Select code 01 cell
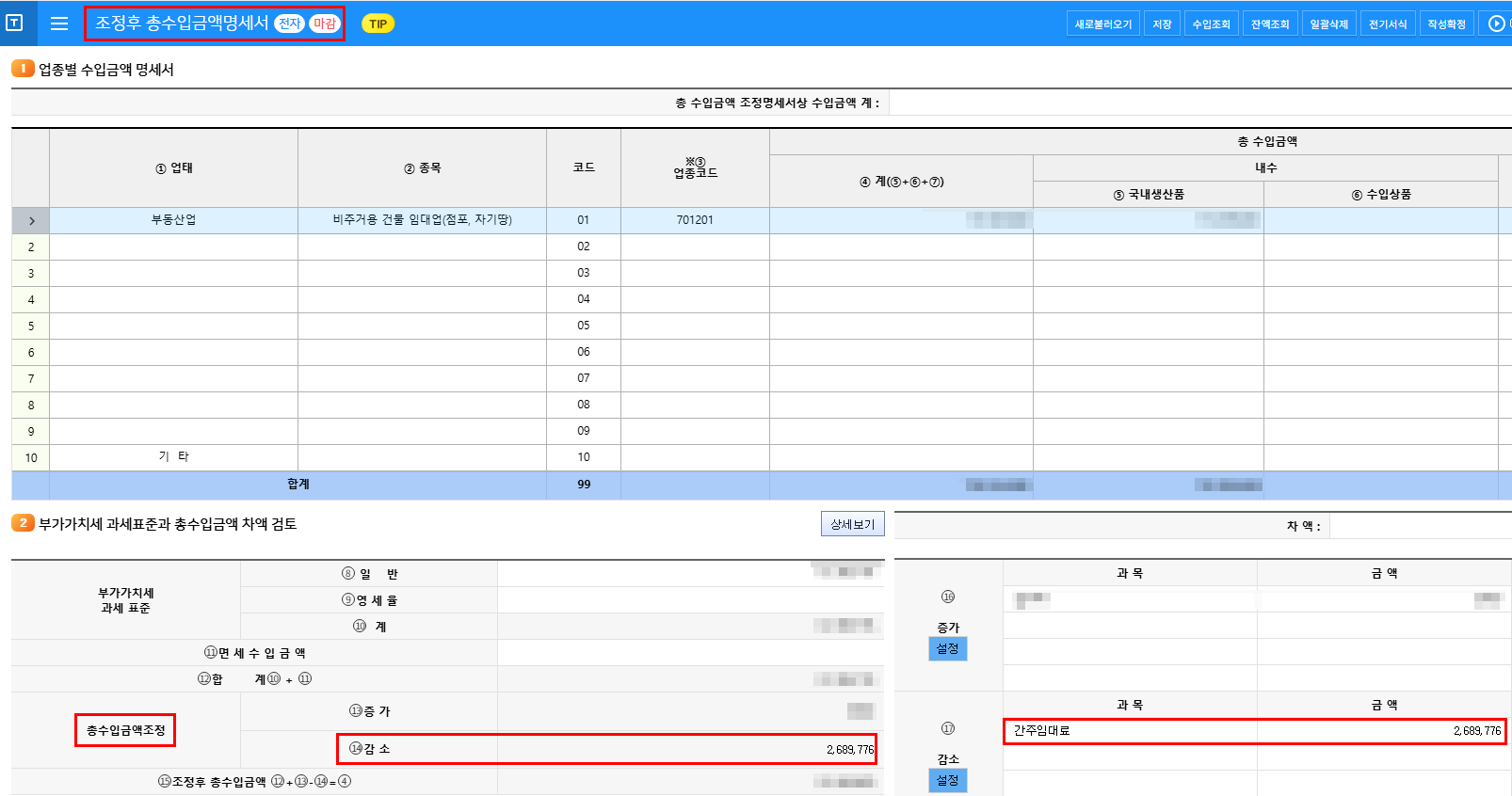This screenshot has height=796, width=1512. pyautogui.click(x=584, y=220)
